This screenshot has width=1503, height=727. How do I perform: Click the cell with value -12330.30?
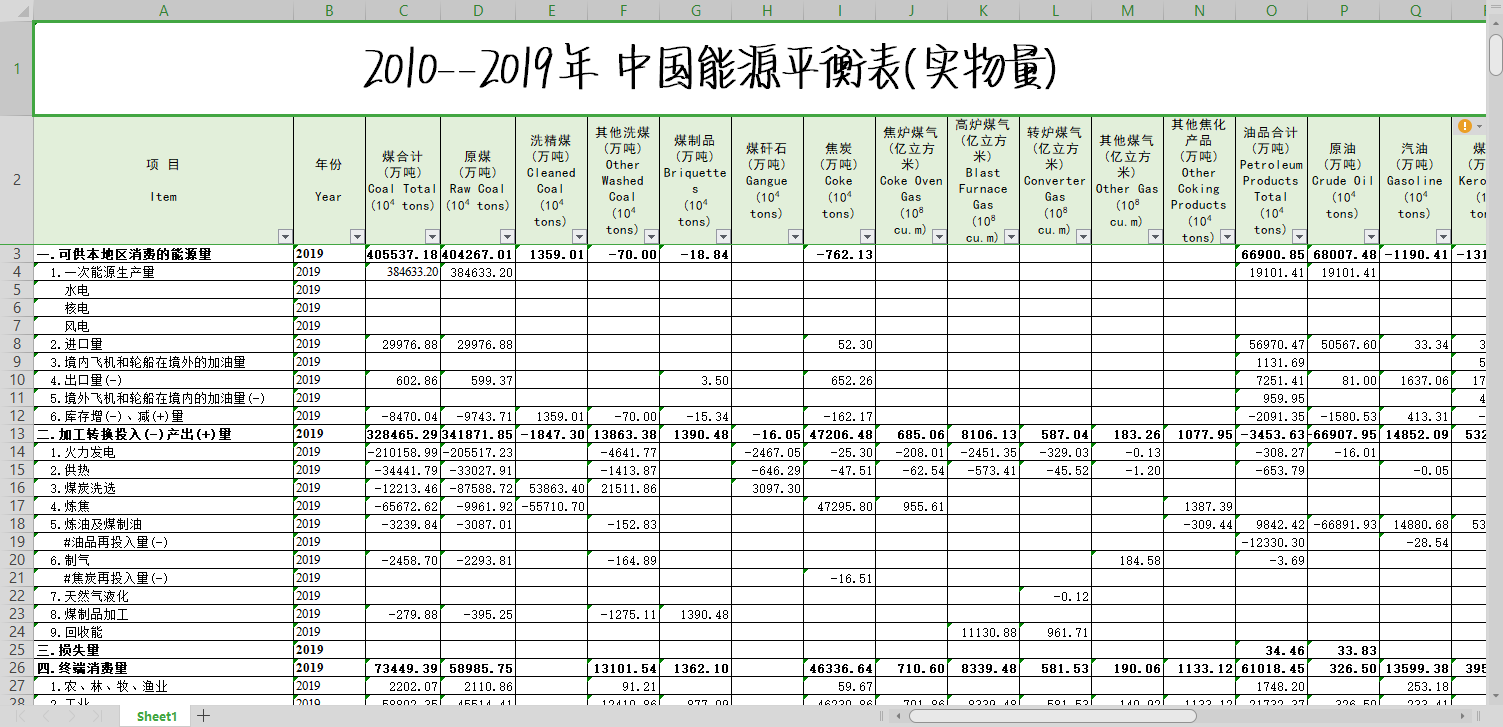coord(1271,542)
